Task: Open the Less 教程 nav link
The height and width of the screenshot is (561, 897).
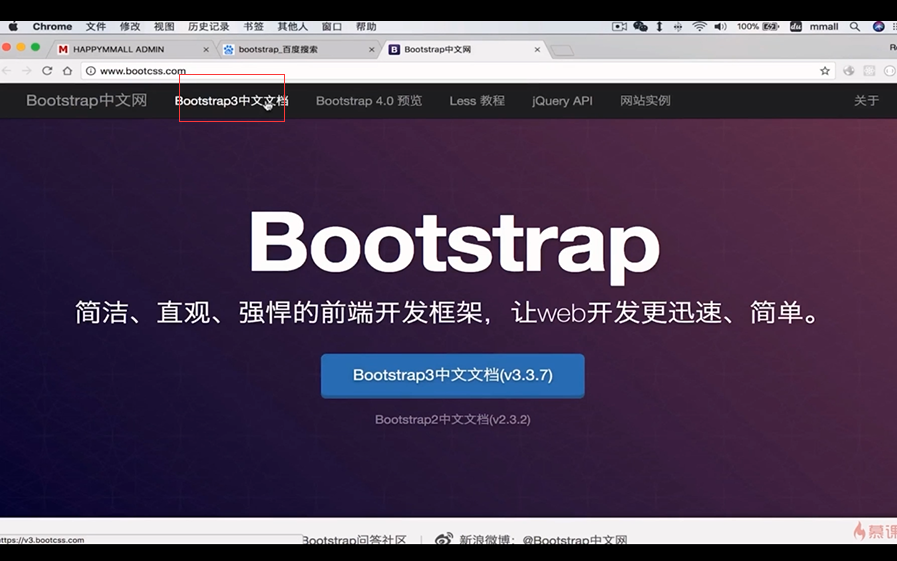Action: tap(477, 101)
